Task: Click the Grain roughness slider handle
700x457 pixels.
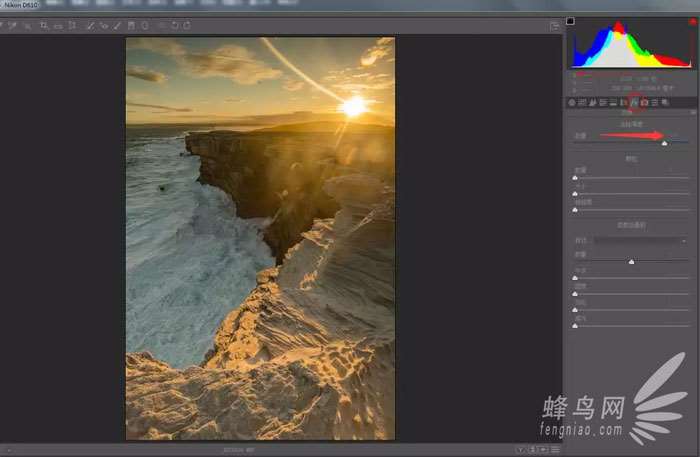Action: [575, 210]
